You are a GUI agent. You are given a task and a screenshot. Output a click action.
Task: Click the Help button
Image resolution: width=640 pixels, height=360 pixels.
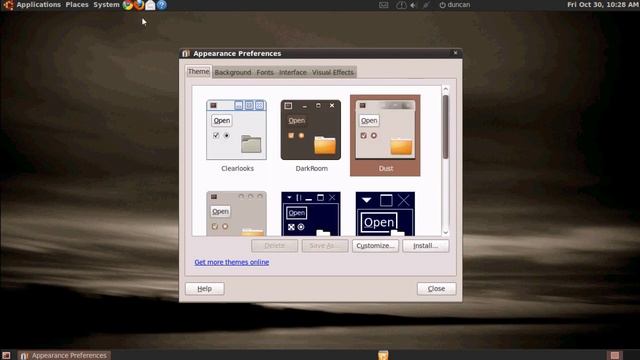pos(204,289)
